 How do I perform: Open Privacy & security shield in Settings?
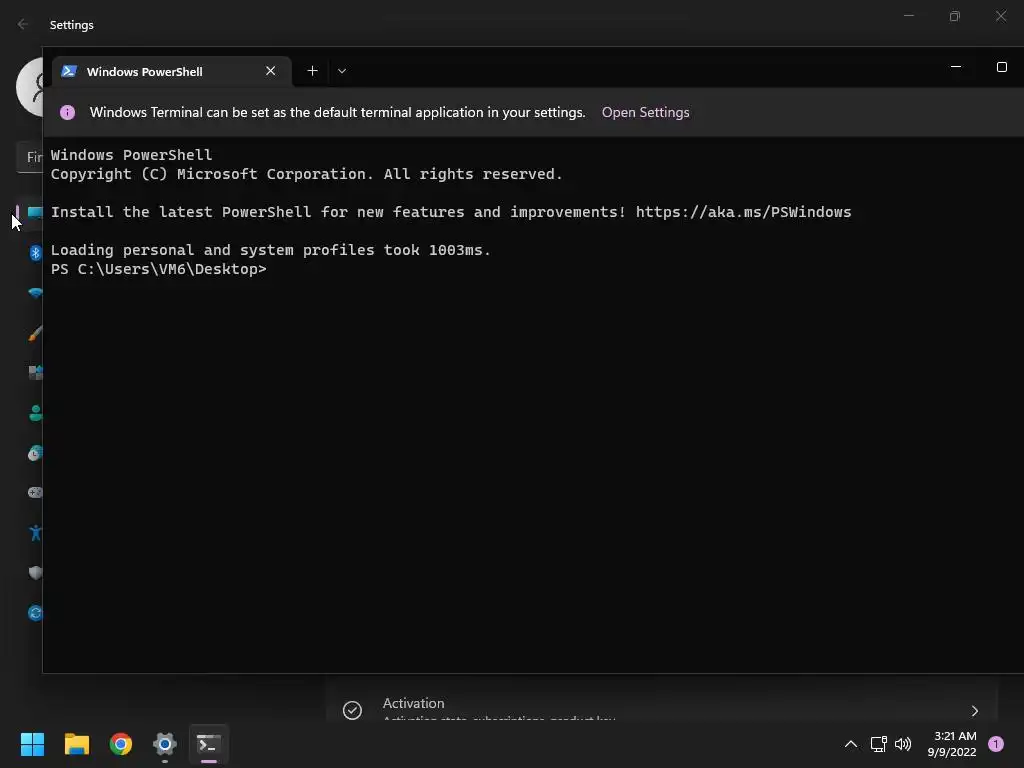pos(35,573)
